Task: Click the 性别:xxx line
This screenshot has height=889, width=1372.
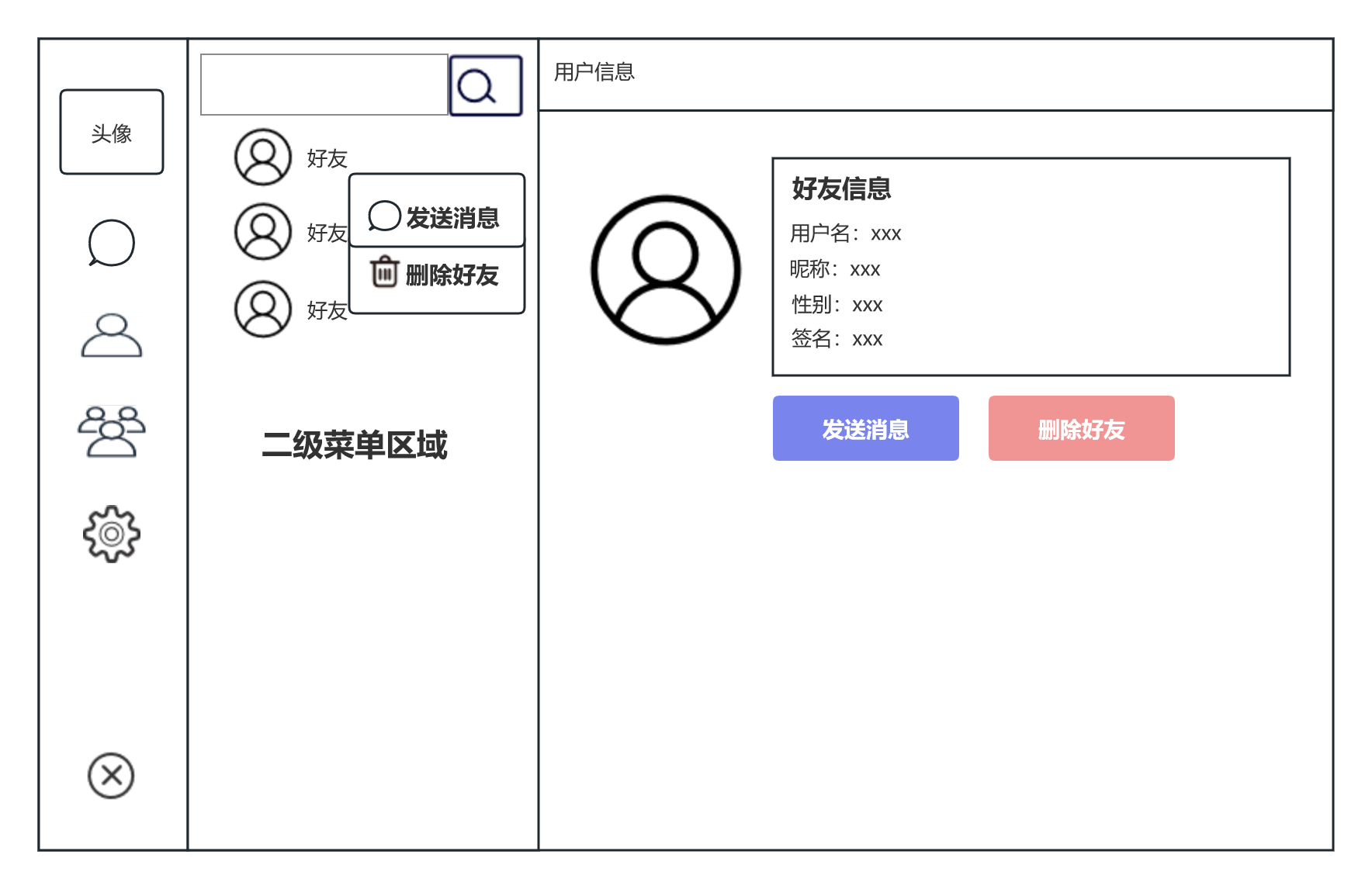Action: 837,305
